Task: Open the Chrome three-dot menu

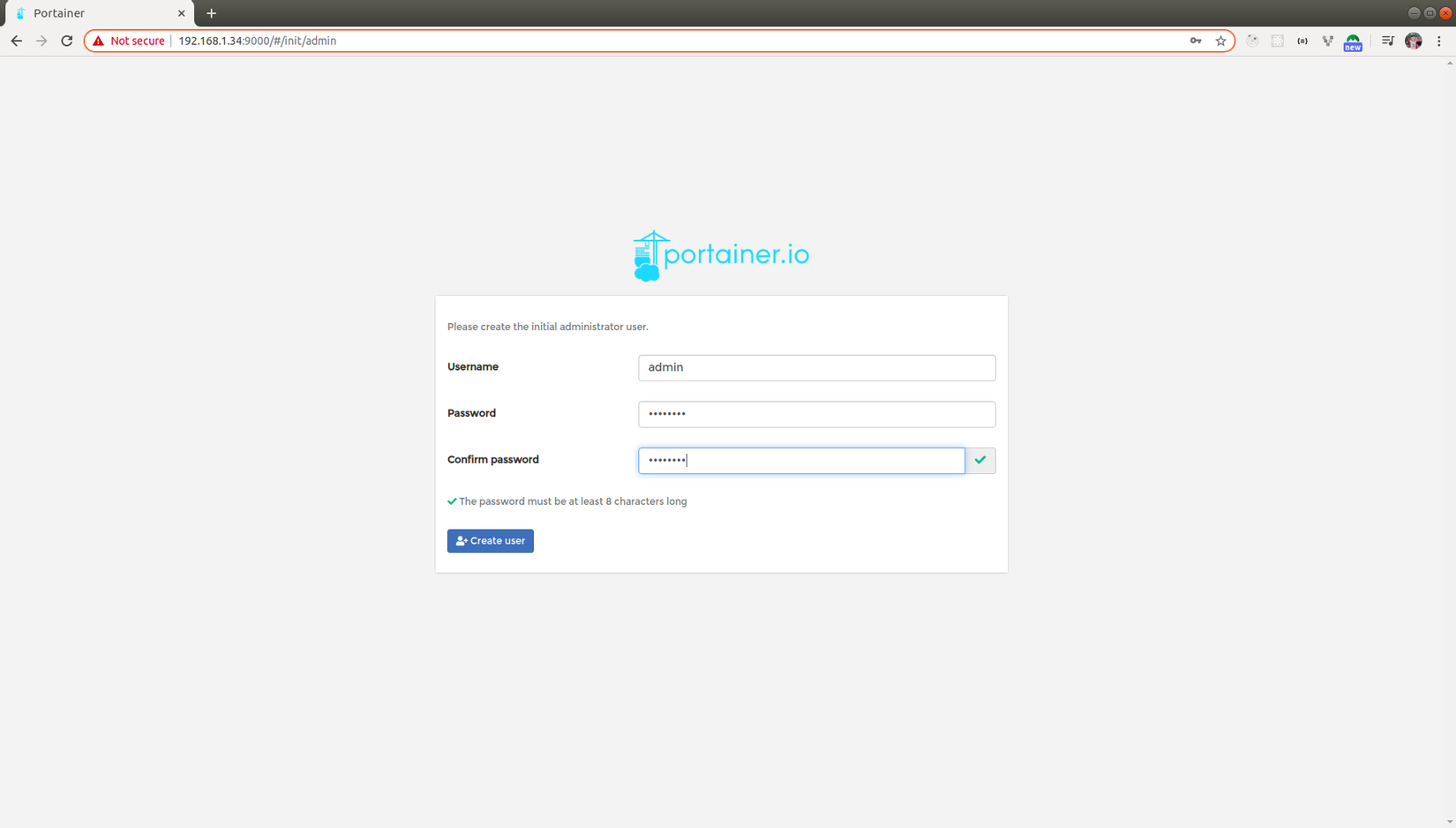Action: pyautogui.click(x=1439, y=41)
